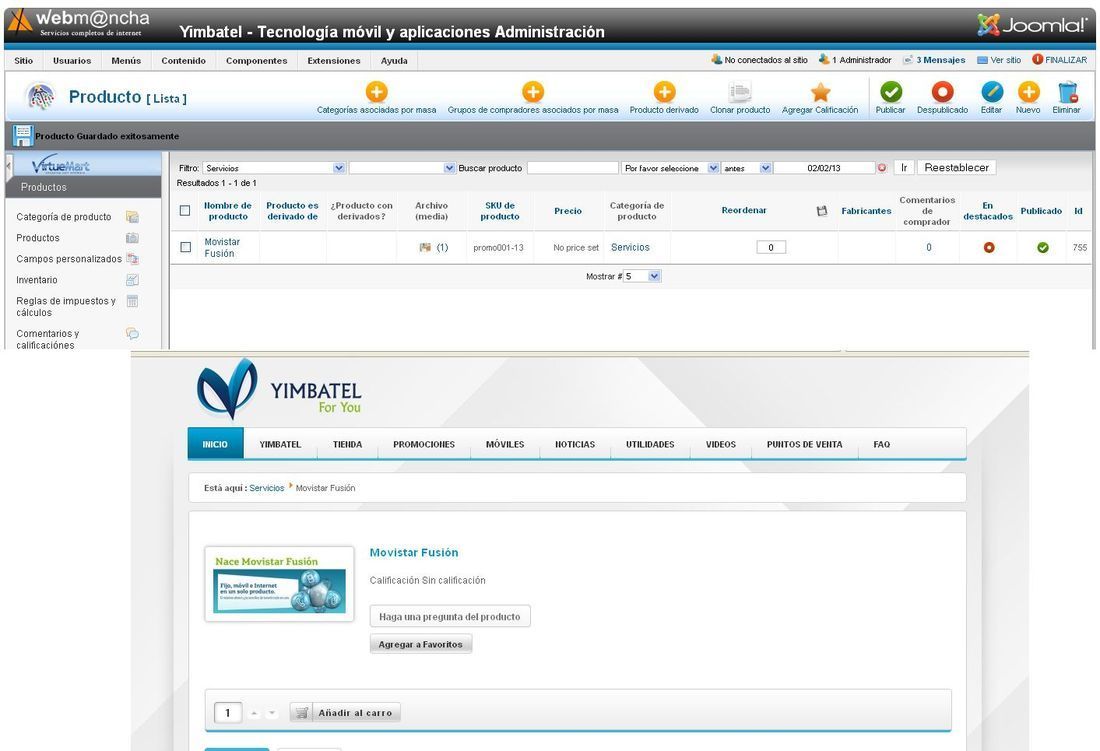Click the Campos personalizados sidebar icon
Image resolution: width=1100 pixels, height=751 pixels.
132,259
